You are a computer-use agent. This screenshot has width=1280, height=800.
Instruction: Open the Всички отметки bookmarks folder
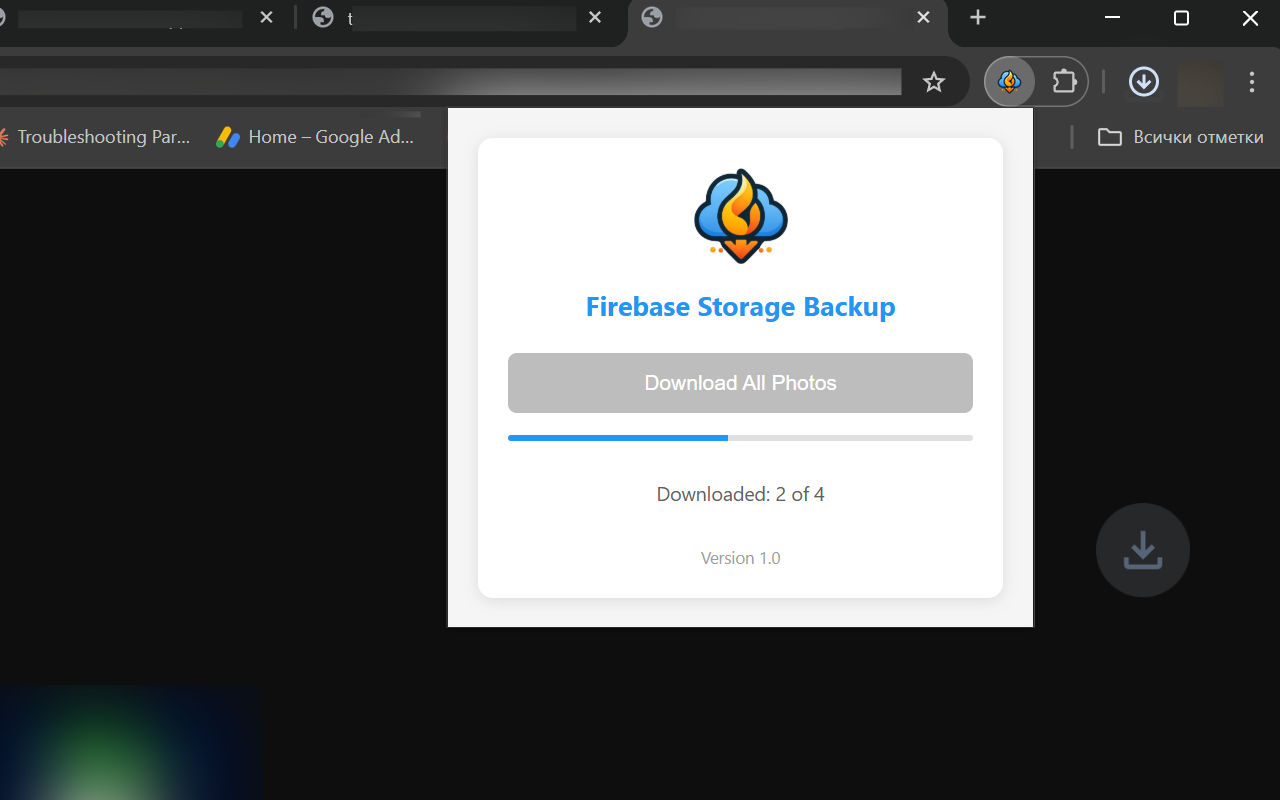click(x=1181, y=137)
